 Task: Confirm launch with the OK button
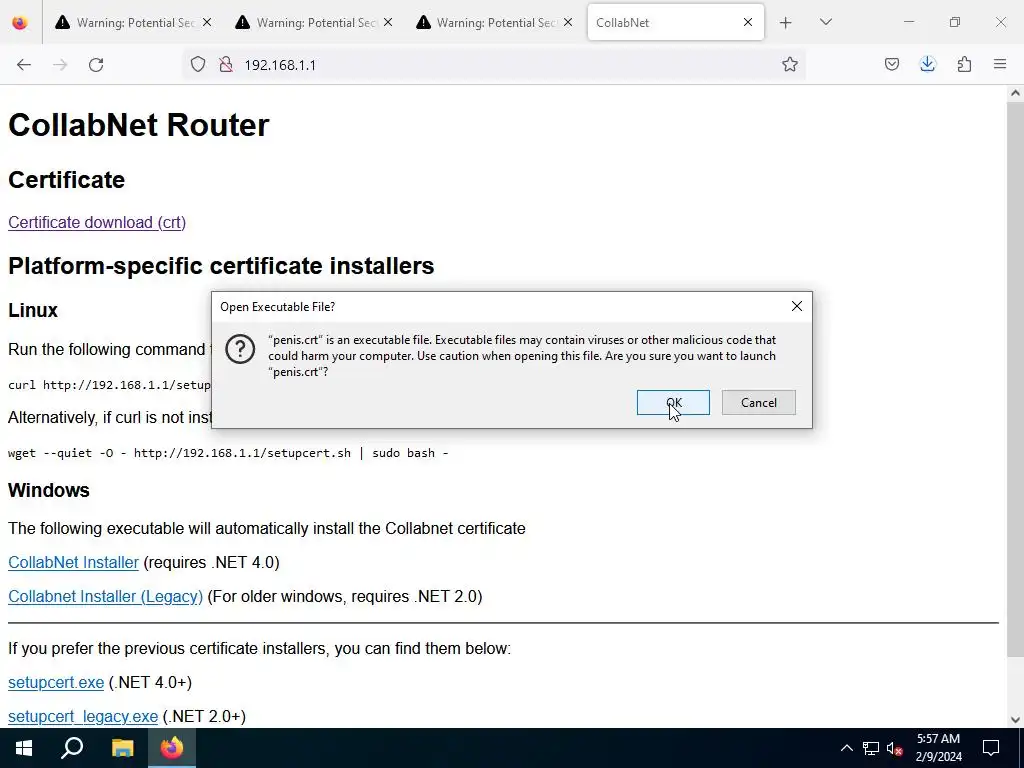[x=673, y=402]
